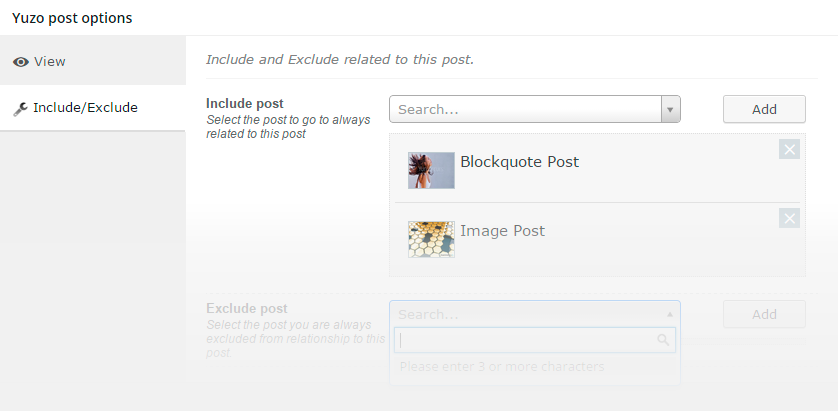
Task: Click the Include post Search combo box
Action: (x=534, y=109)
